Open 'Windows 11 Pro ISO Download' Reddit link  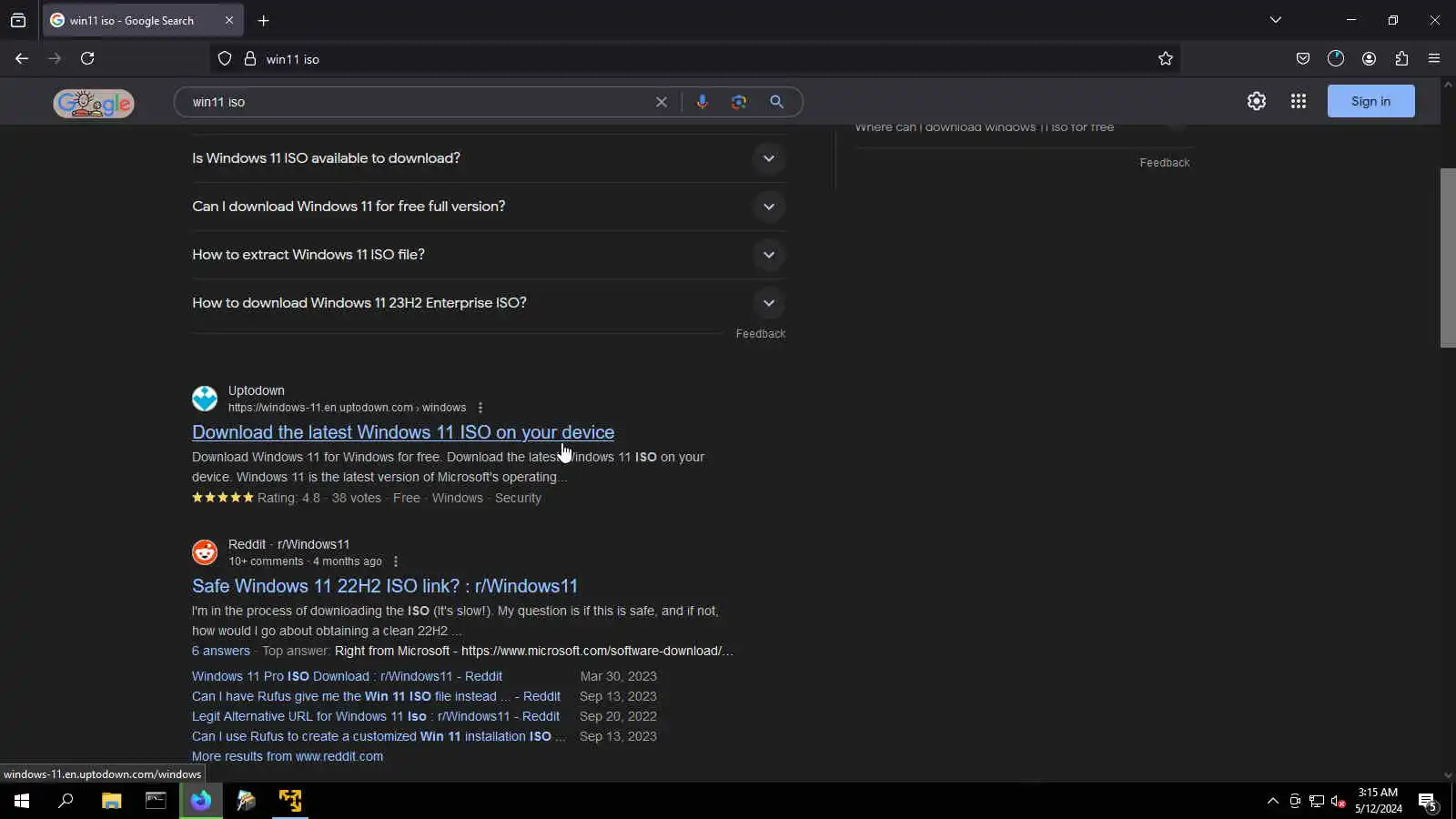click(x=347, y=676)
